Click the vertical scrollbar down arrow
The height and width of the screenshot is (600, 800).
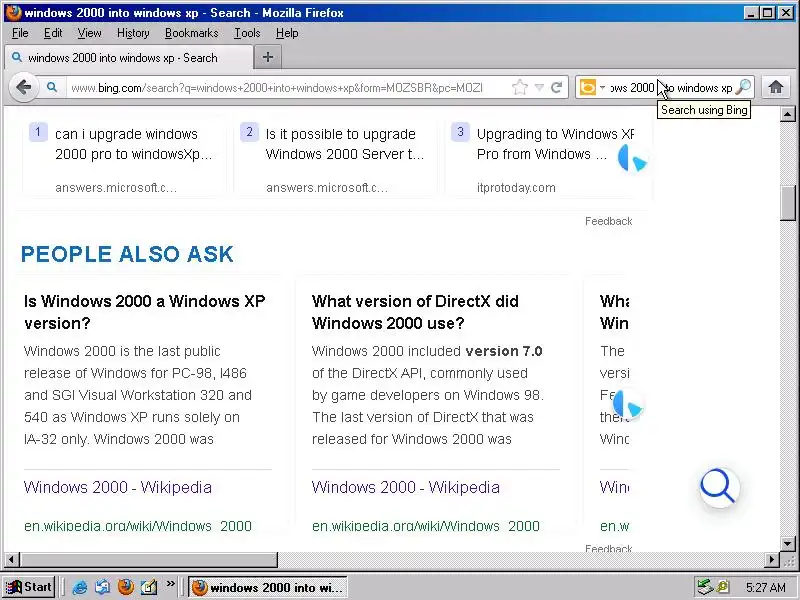pos(788,544)
